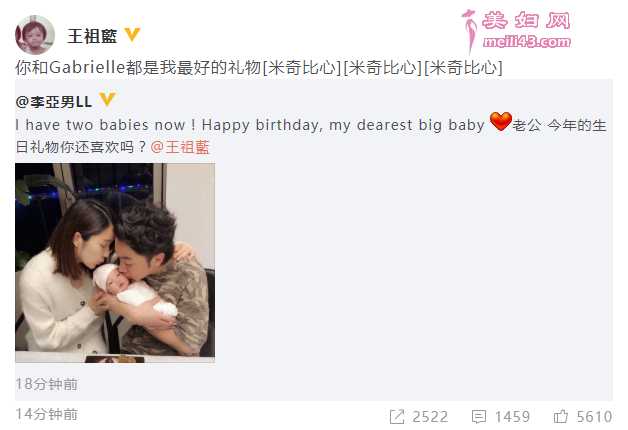
Task: Click the thumbs-up like icon
Action: (x=561, y=416)
